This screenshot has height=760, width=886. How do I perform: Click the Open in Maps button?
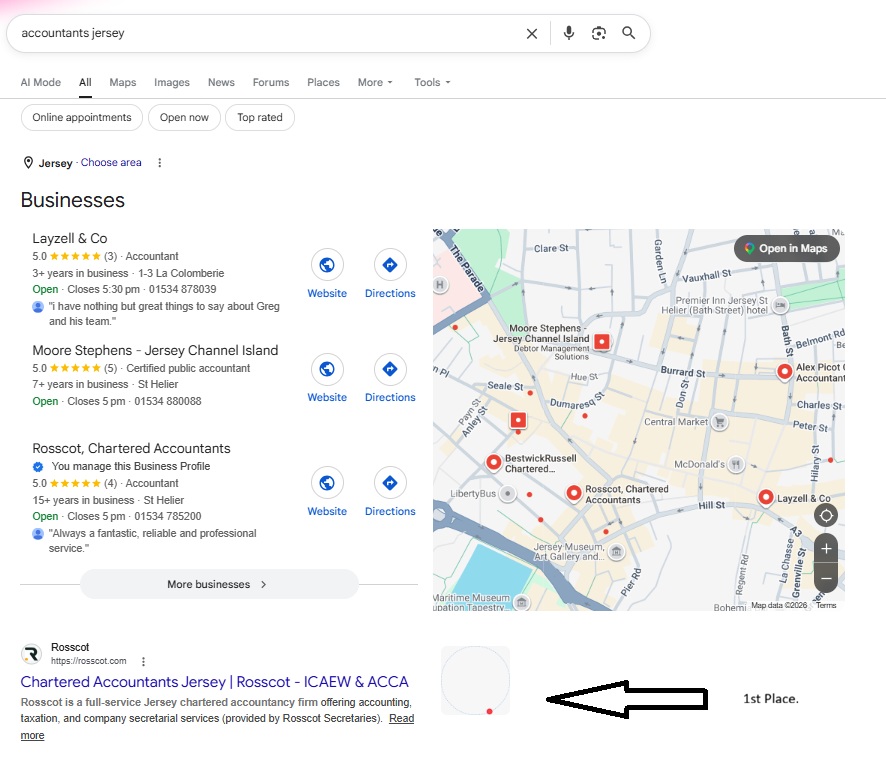coord(787,249)
